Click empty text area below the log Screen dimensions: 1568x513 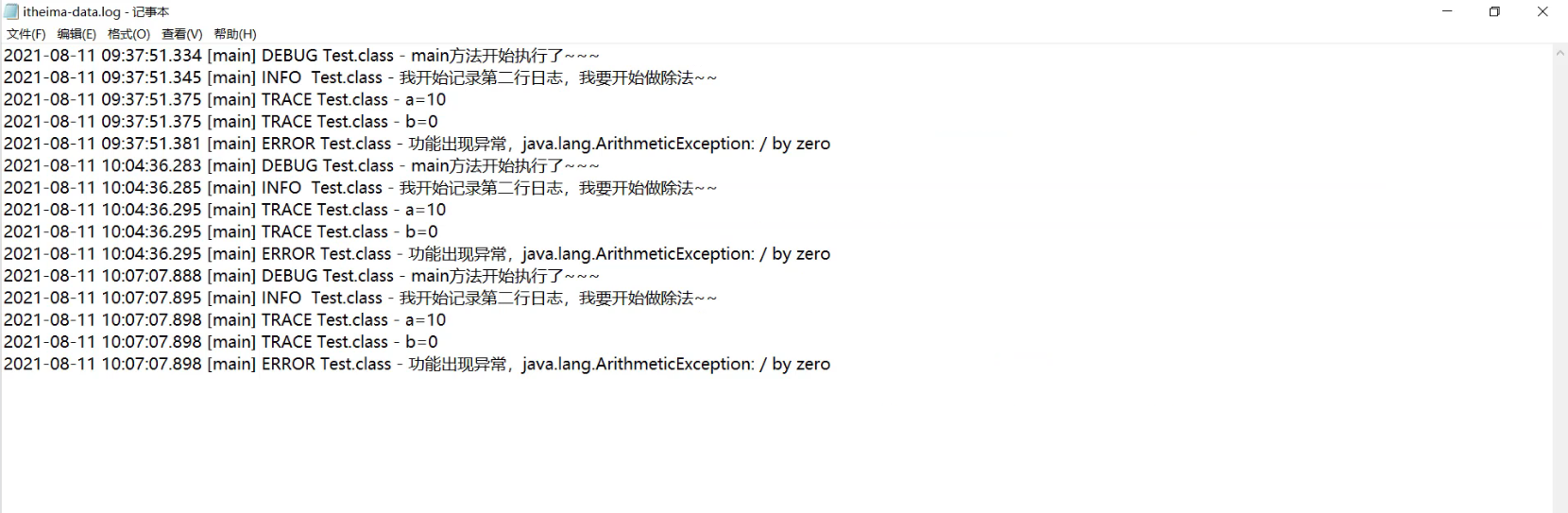pos(775,444)
